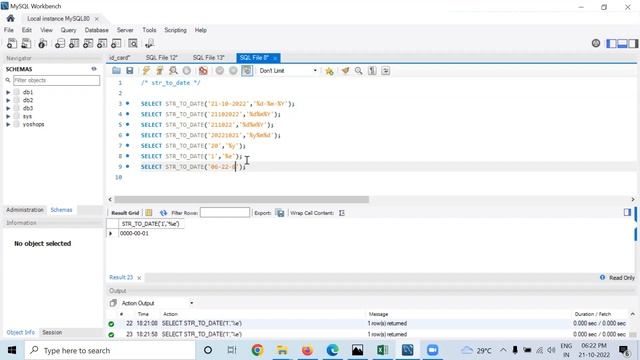
Task: Open Excel from the Windows taskbar
Action: tap(382, 350)
